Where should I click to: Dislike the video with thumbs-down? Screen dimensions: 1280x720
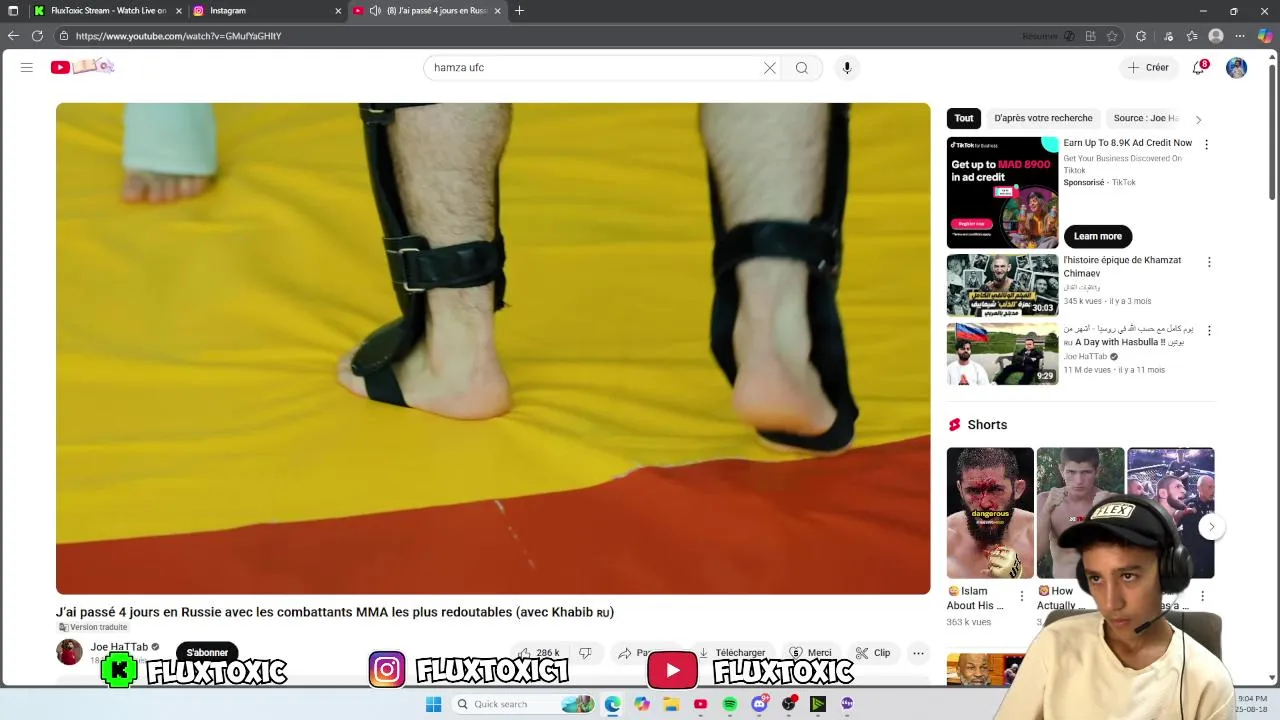[x=586, y=653]
